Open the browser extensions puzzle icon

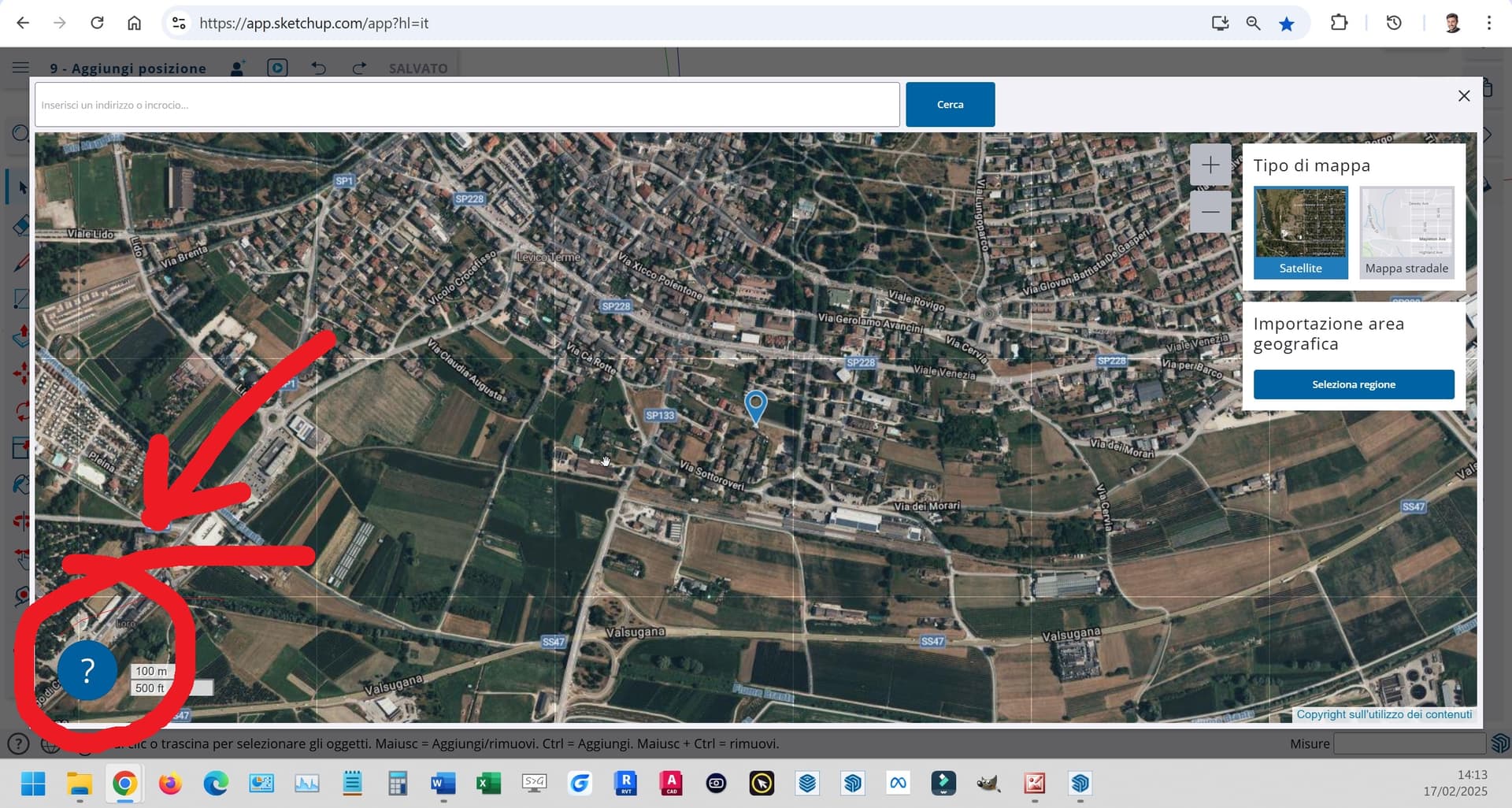(x=1339, y=23)
